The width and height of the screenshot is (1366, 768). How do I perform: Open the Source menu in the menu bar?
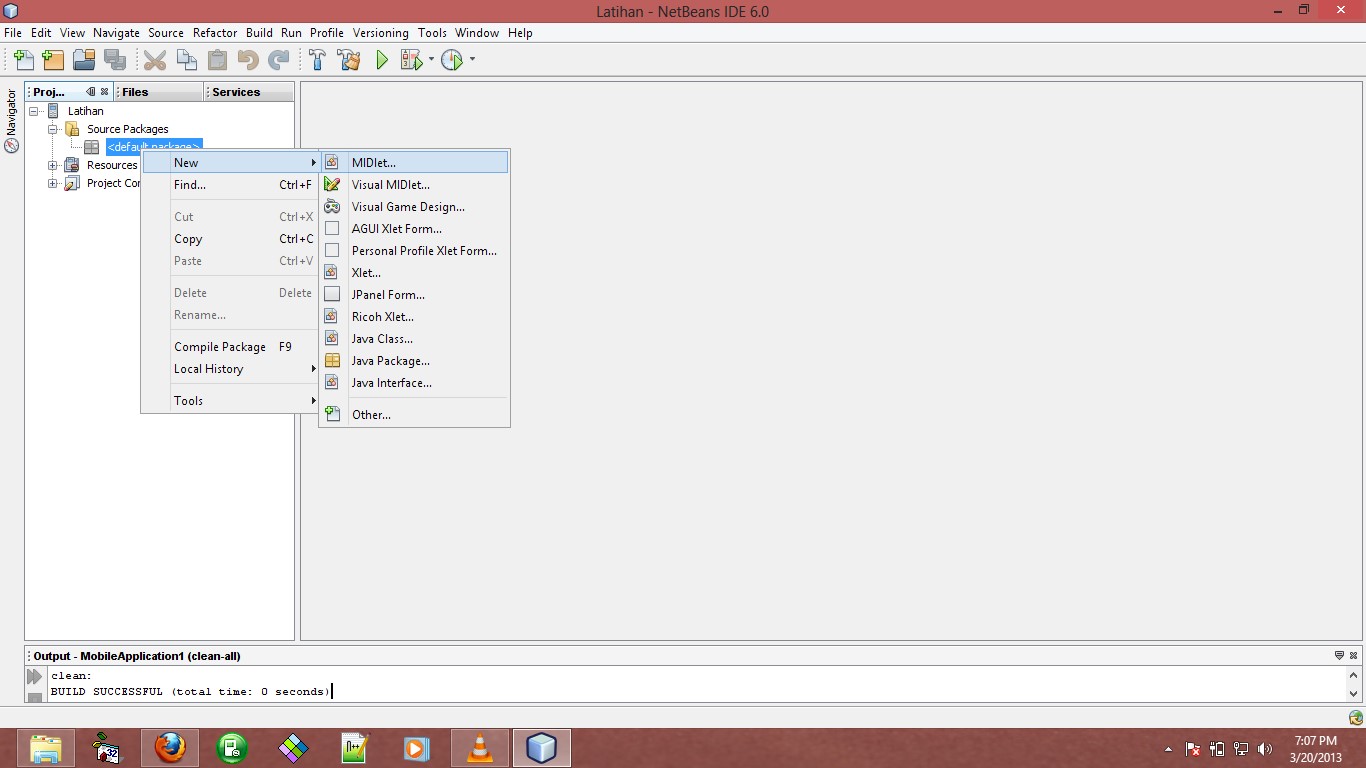click(x=166, y=33)
